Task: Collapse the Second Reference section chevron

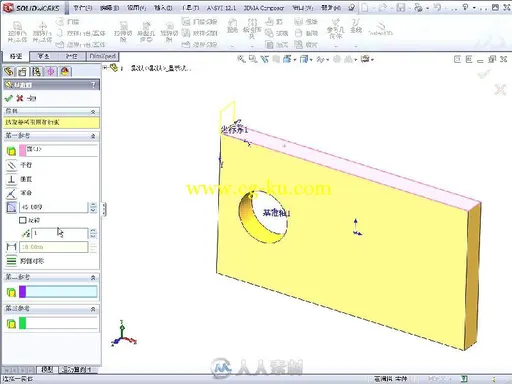Action: click(x=93, y=277)
